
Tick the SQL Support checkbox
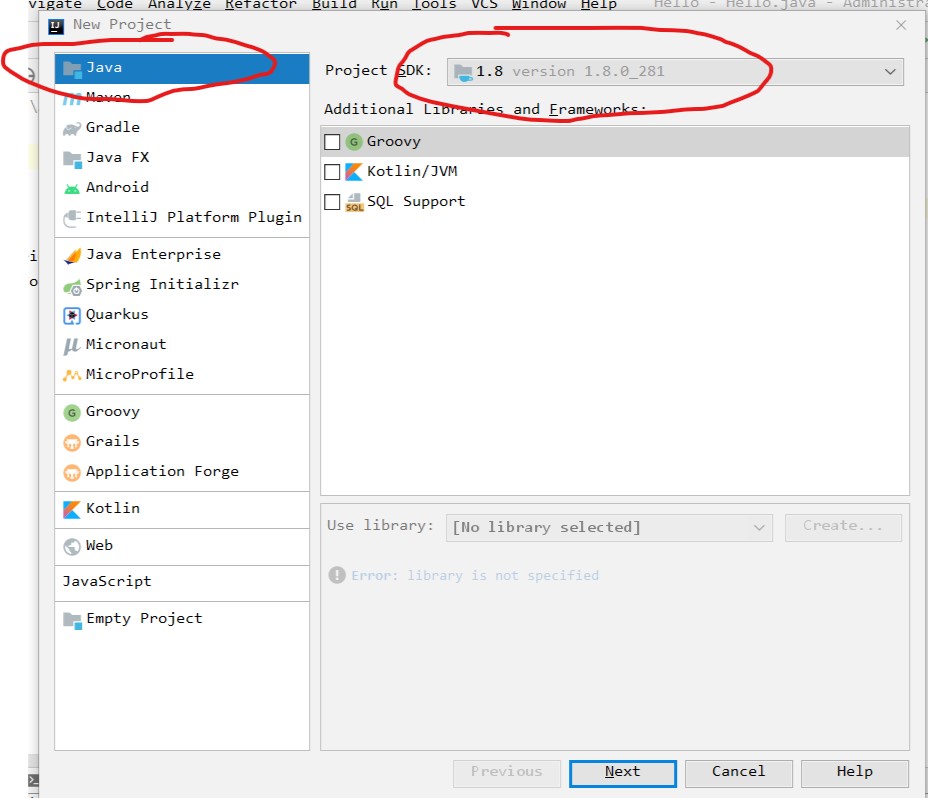(332, 202)
